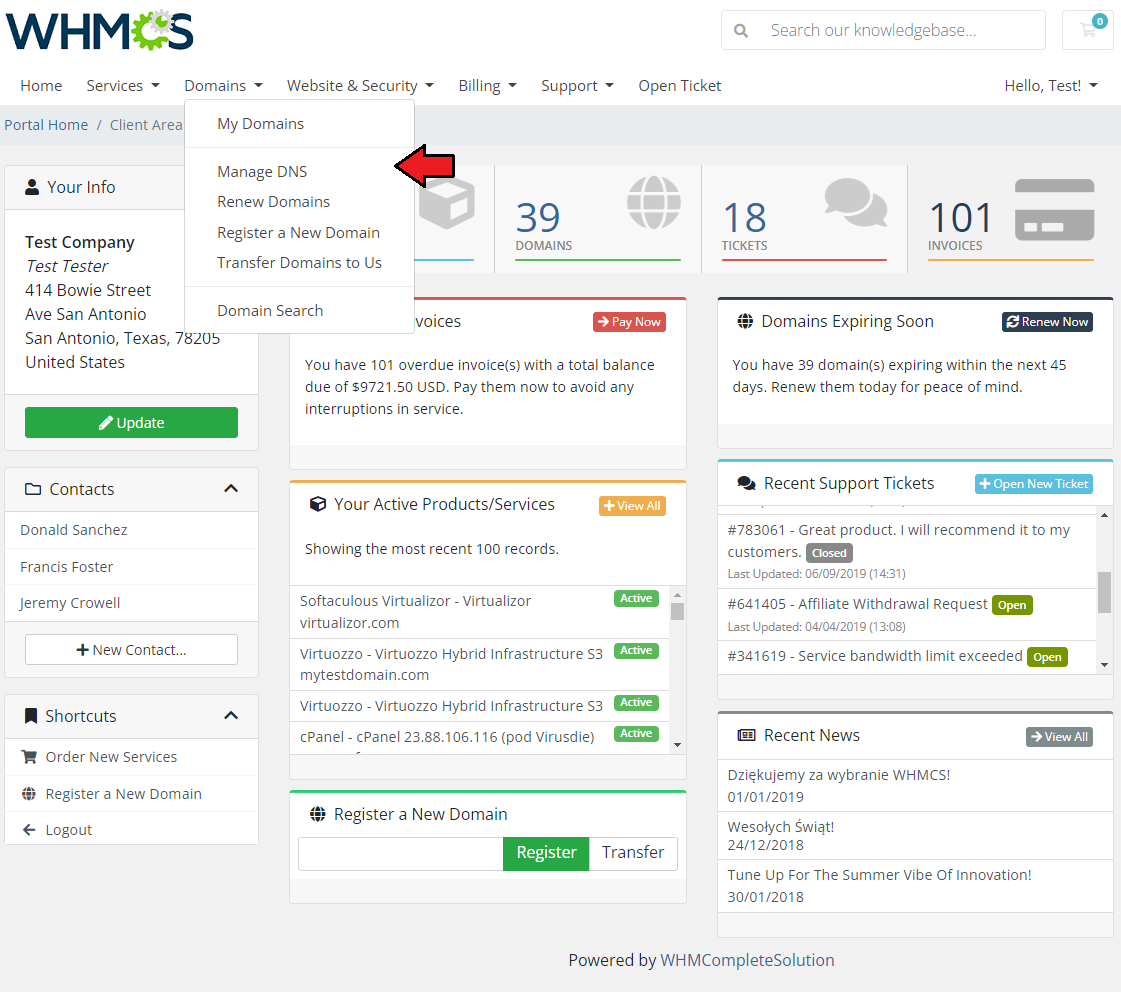Open contact Francis Foster
Image resolution: width=1121 pixels, height=992 pixels.
tap(131, 567)
